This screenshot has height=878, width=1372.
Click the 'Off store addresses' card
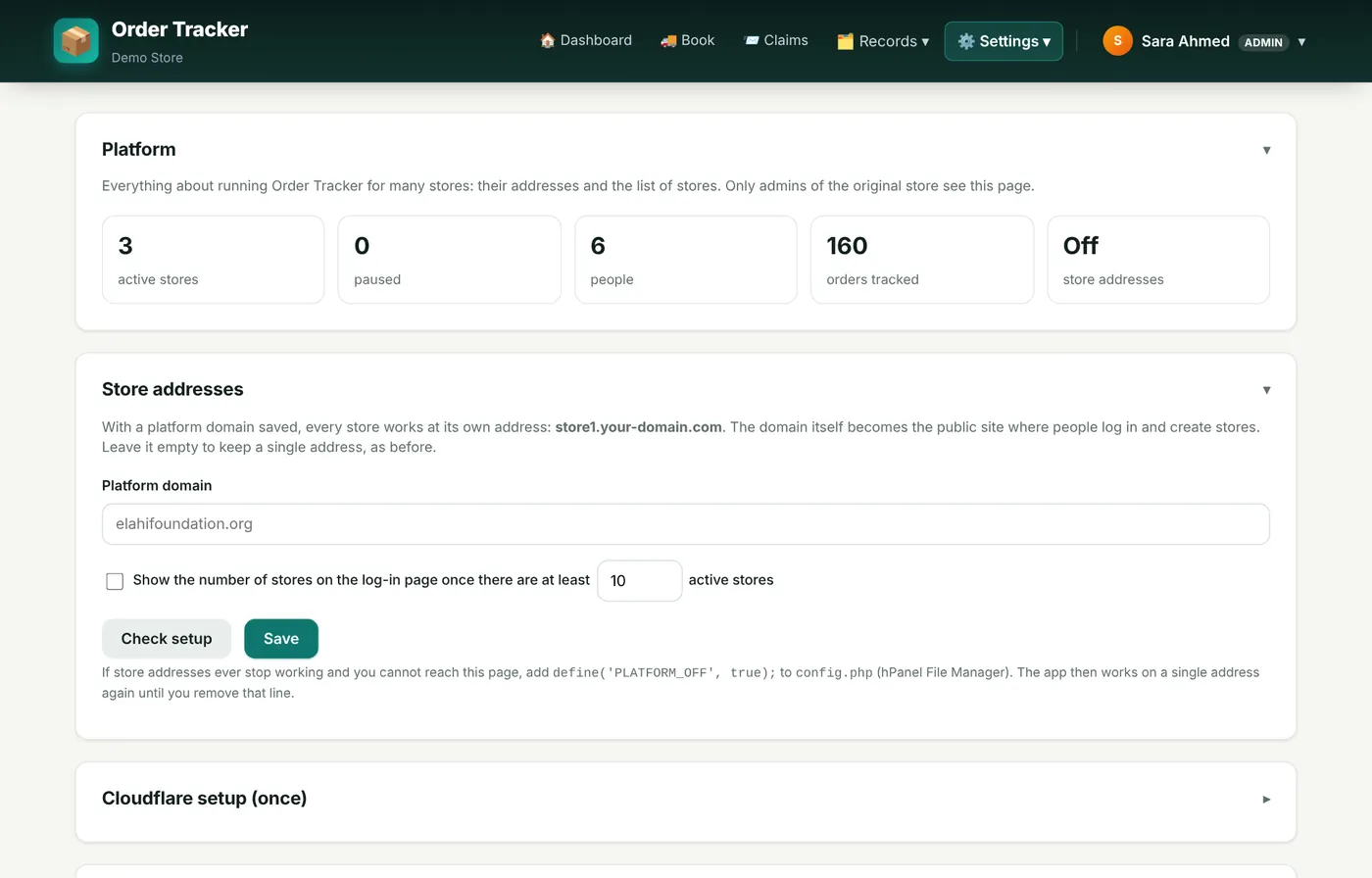tap(1158, 260)
